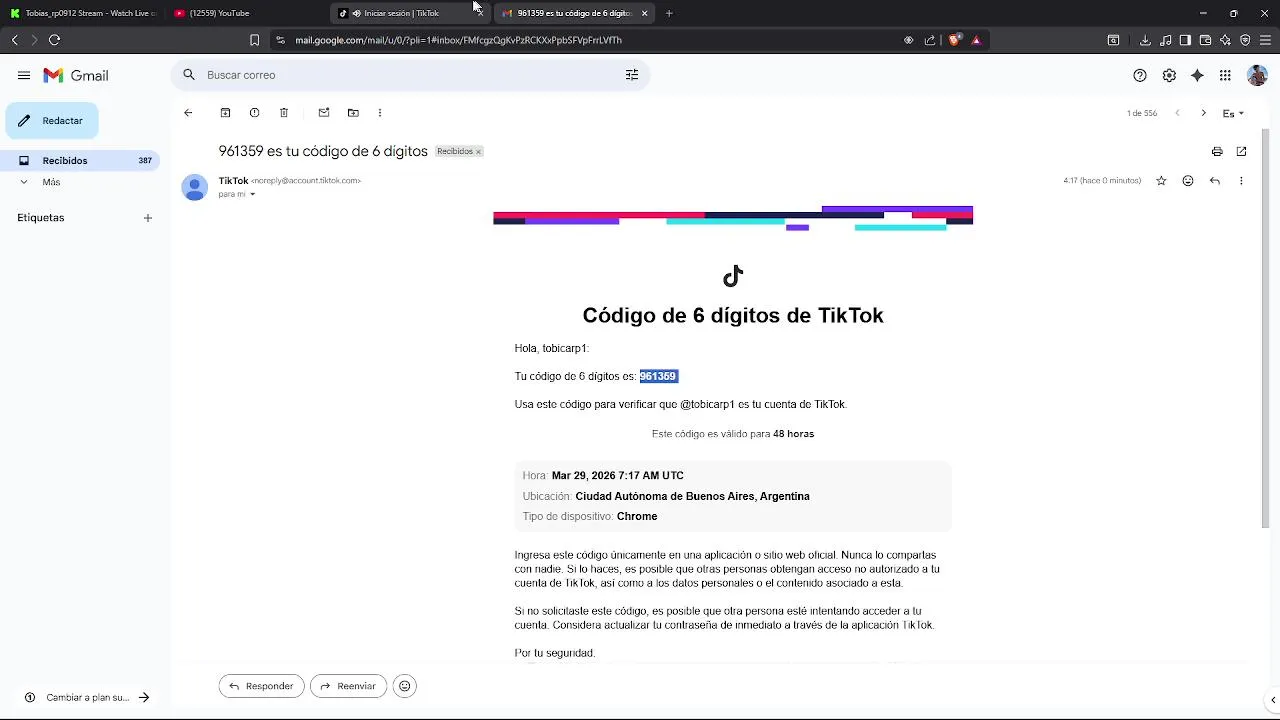1280x720 pixels.
Task: Remove the Recibidos label chip from the email
Action: 478,152
